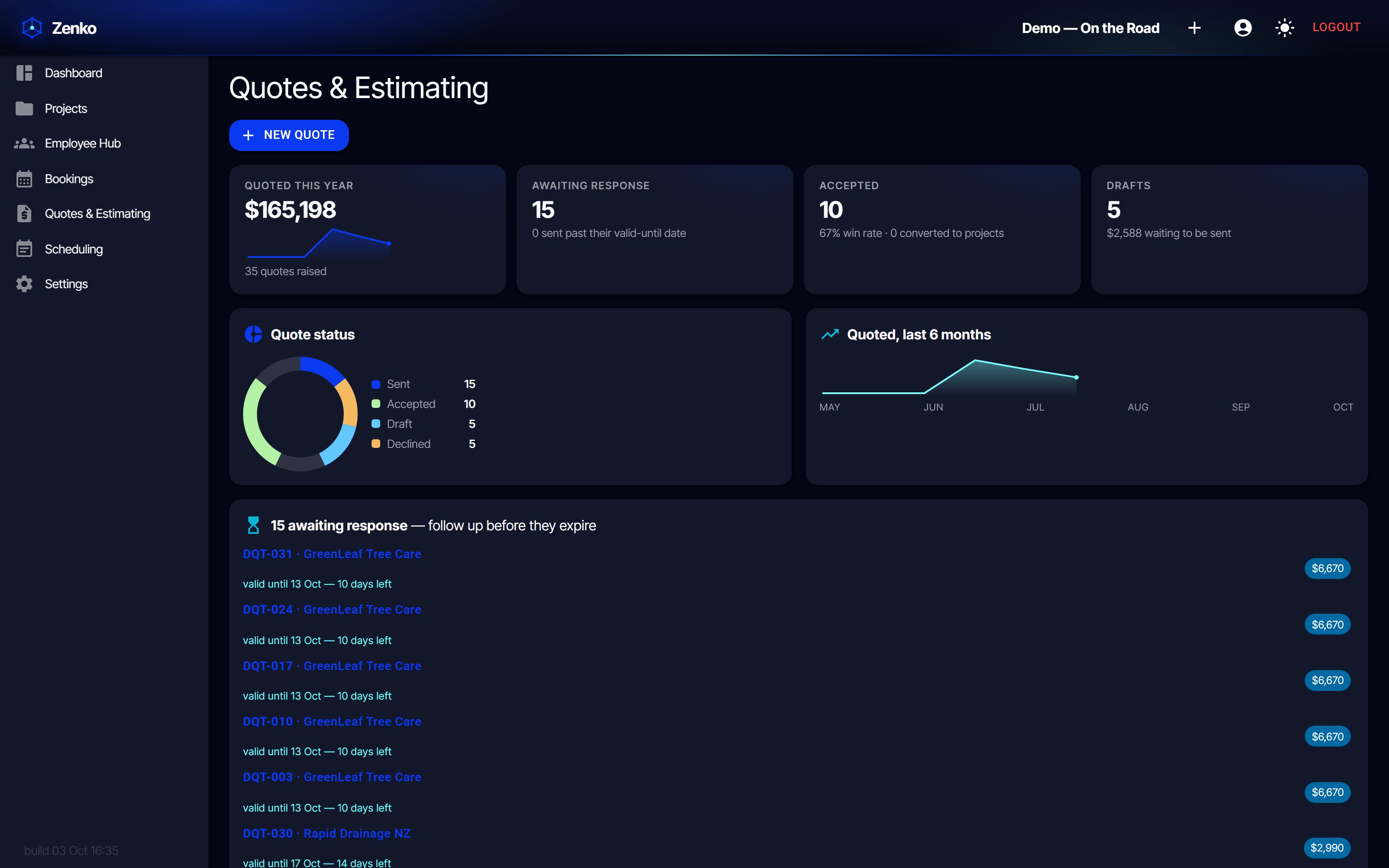Click the 'Demo — On the Road' workspace name
The image size is (1389, 868).
coord(1090,27)
